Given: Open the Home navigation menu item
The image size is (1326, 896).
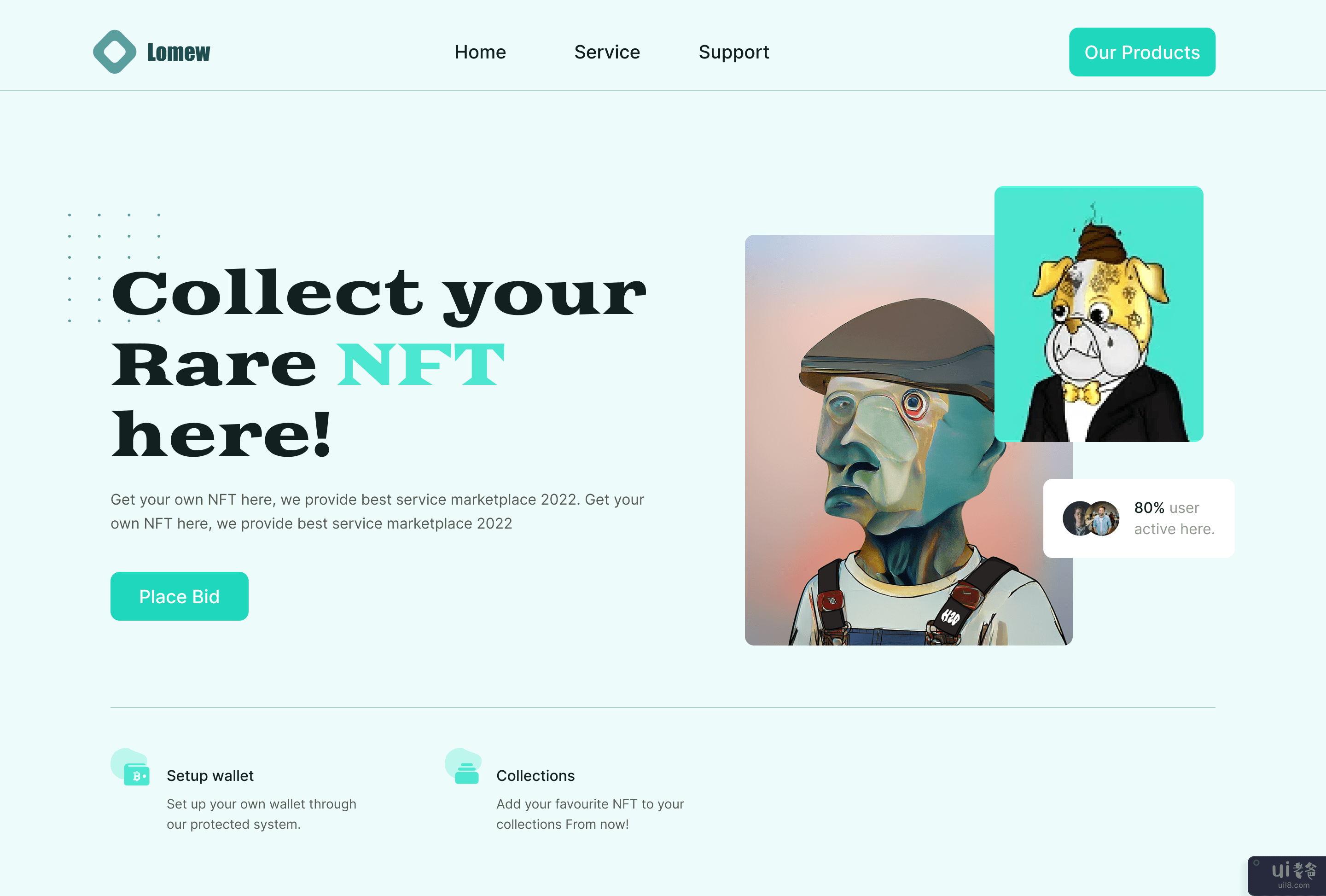Looking at the screenshot, I should (480, 52).
